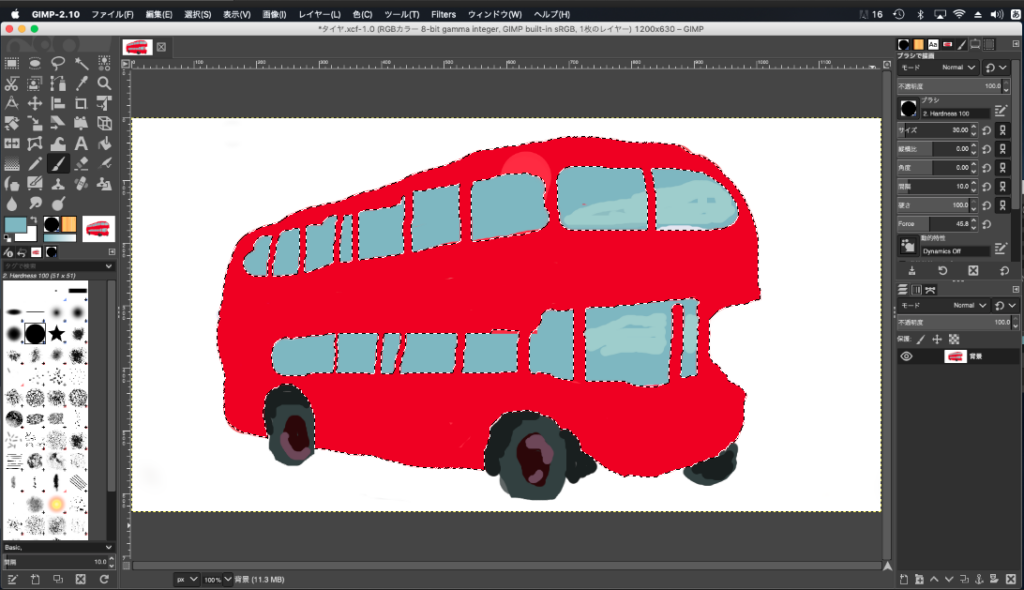This screenshot has height=590, width=1024.
Task: Select the Fuzzy Select magic wand tool
Action: point(82,63)
